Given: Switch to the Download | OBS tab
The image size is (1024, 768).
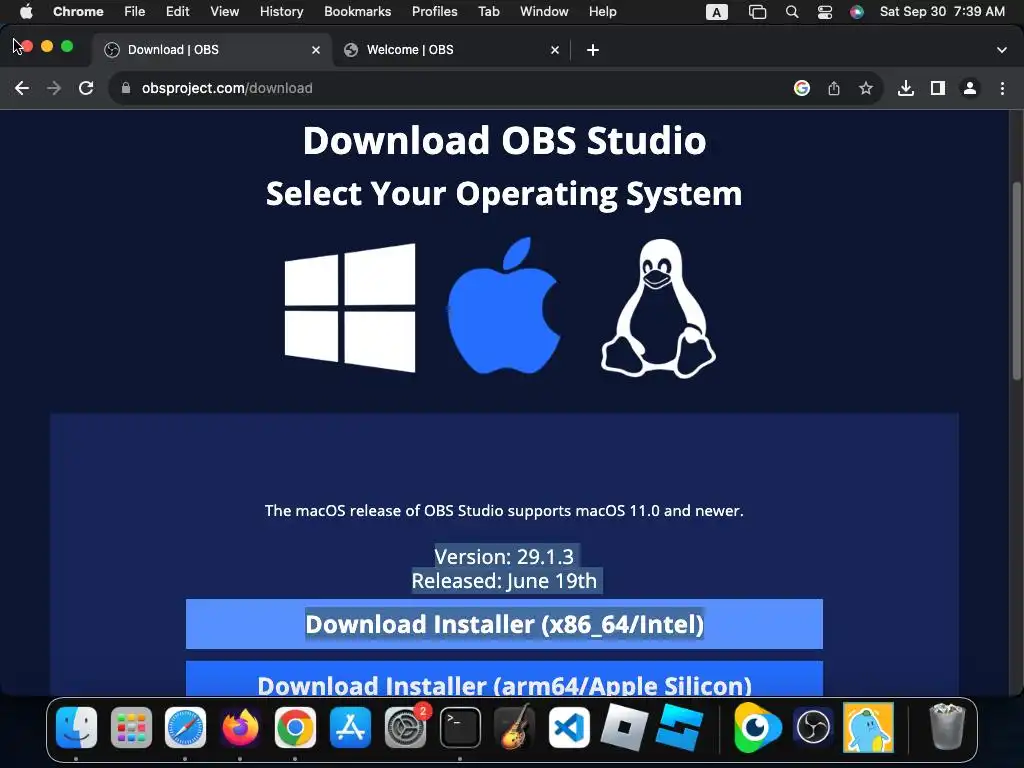Looking at the screenshot, I should click(x=212, y=50).
